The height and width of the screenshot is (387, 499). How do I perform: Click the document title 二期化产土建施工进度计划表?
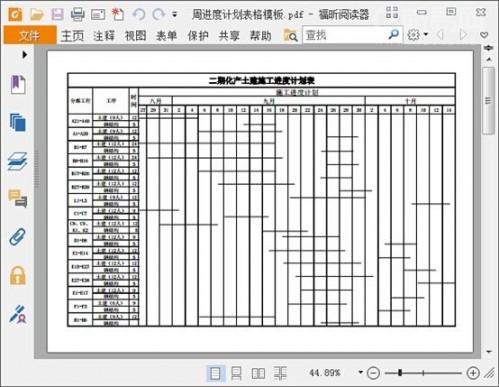coord(262,80)
